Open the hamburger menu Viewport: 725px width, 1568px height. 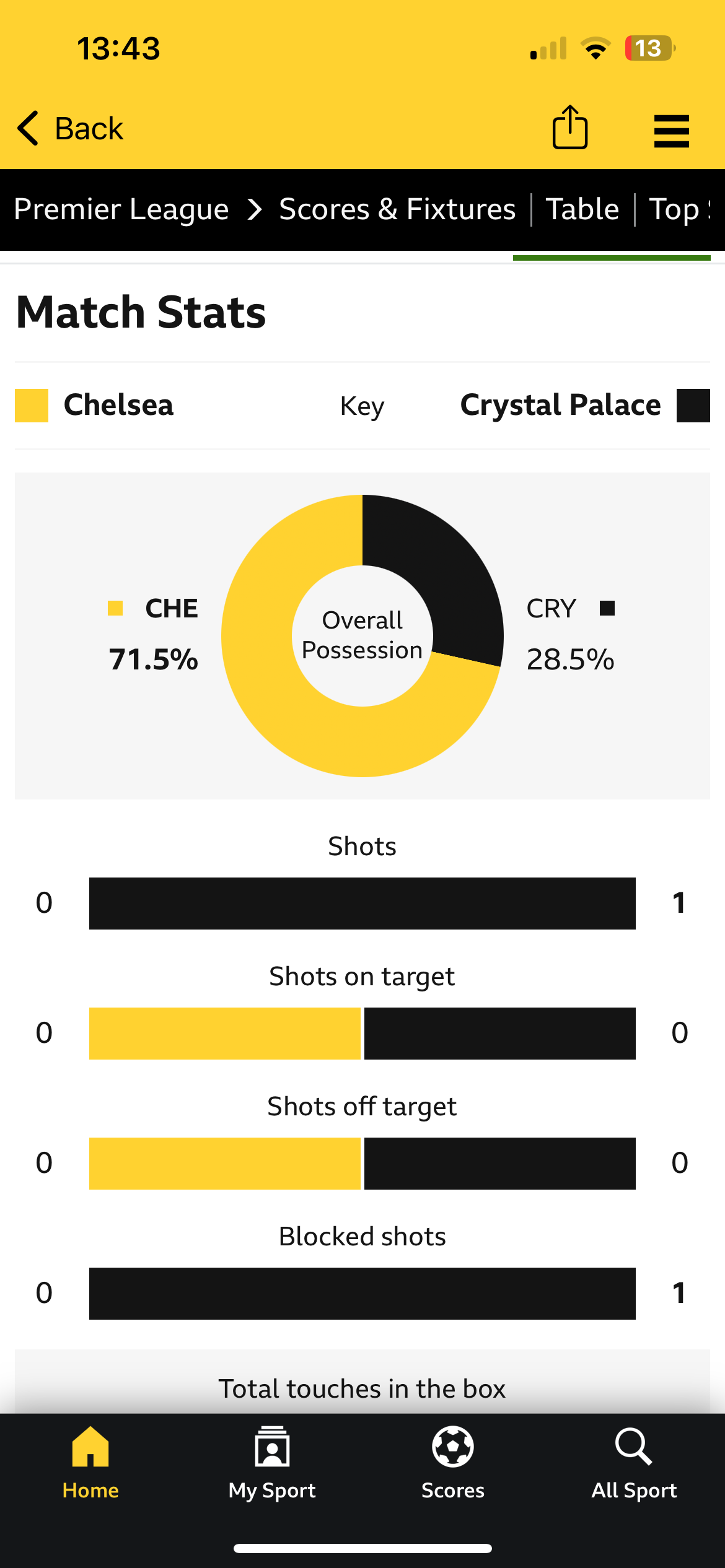672,131
